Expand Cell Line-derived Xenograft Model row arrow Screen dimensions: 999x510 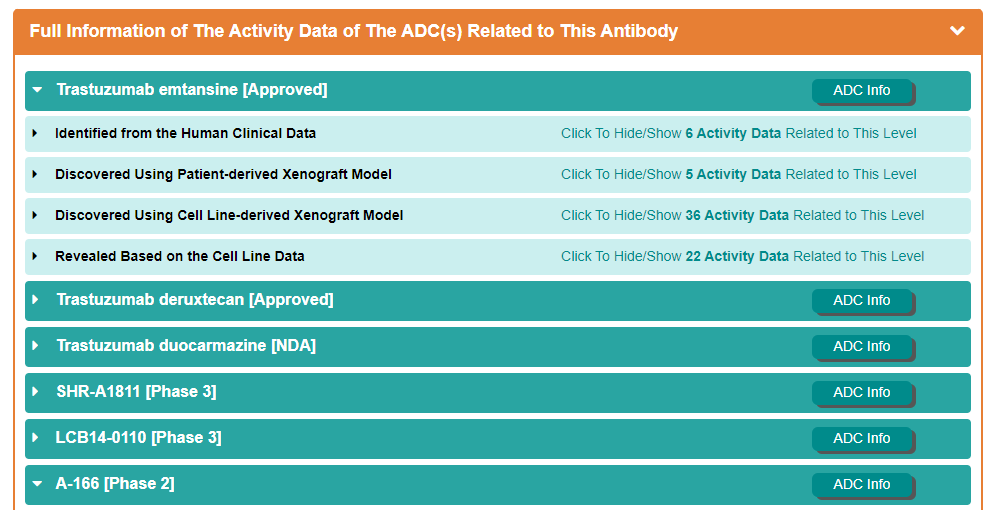(35, 215)
